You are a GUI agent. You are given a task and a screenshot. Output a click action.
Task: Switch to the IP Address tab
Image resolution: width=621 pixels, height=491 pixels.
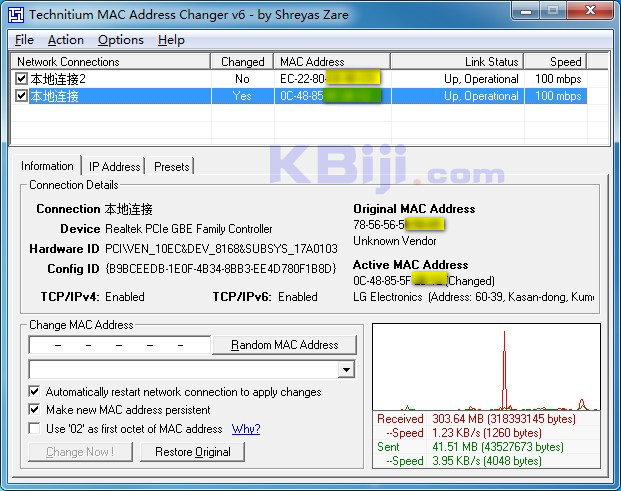[114, 167]
